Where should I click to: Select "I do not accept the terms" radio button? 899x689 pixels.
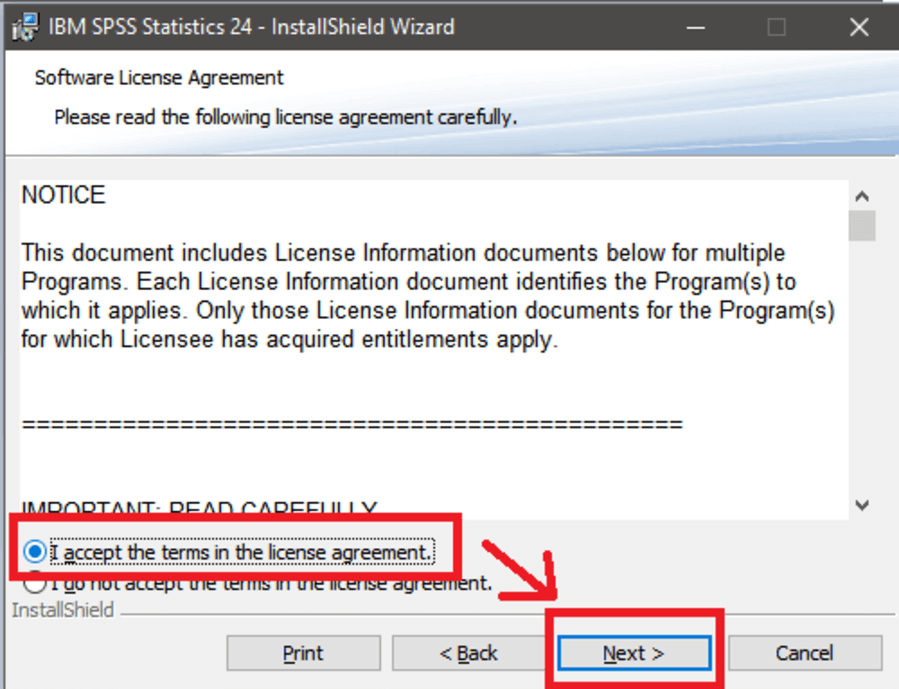click(x=35, y=583)
